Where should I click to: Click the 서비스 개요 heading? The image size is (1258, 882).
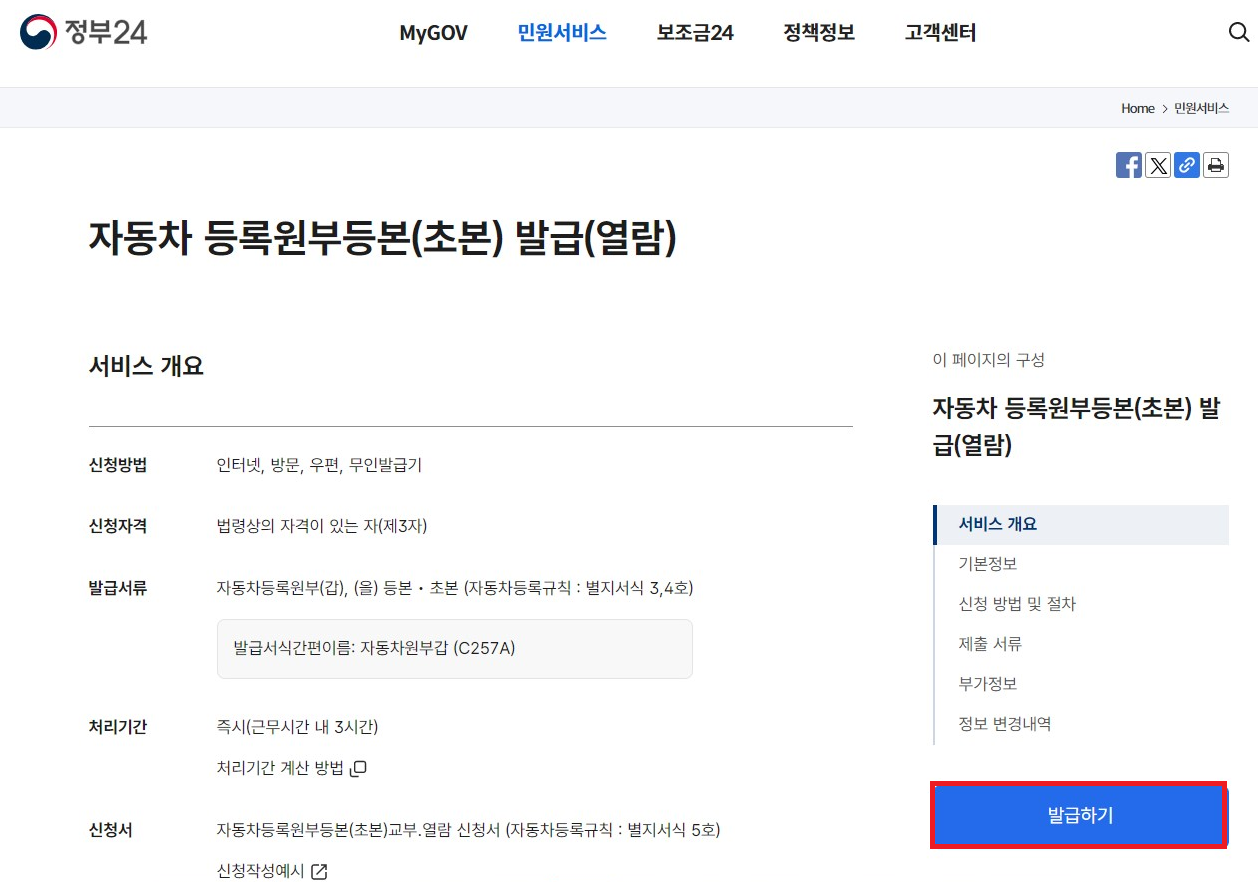pyautogui.click(x=146, y=366)
